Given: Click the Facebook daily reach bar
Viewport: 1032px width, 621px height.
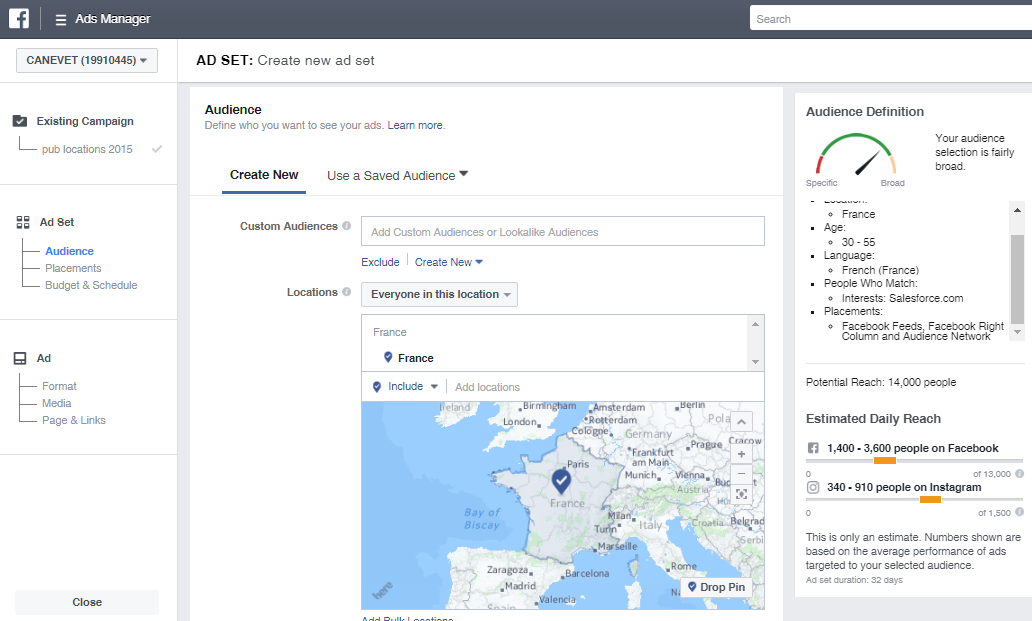Looking at the screenshot, I should (x=915, y=460).
